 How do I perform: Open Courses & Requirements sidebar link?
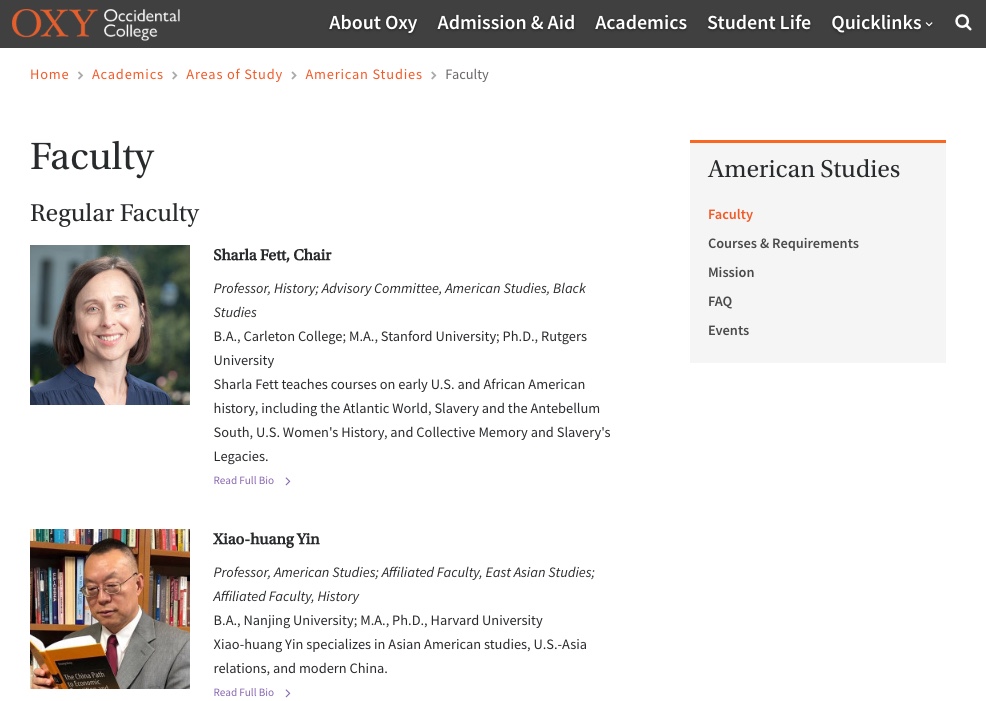click(783, 243)
